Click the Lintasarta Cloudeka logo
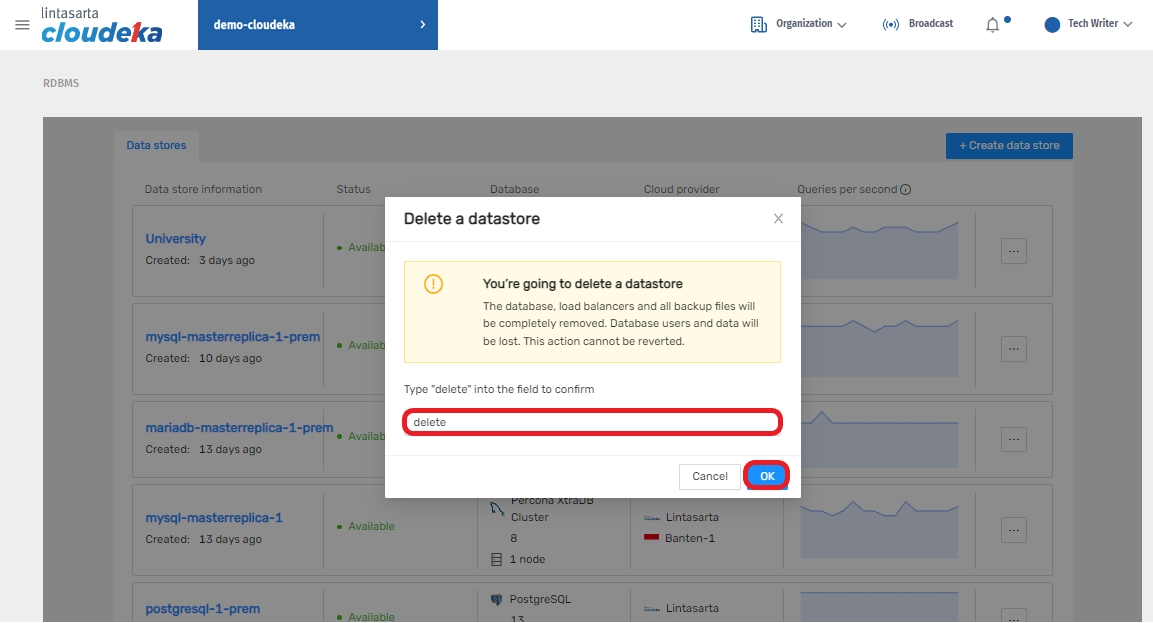Screen dimensions: 1153x623 [x=101, y=25]
